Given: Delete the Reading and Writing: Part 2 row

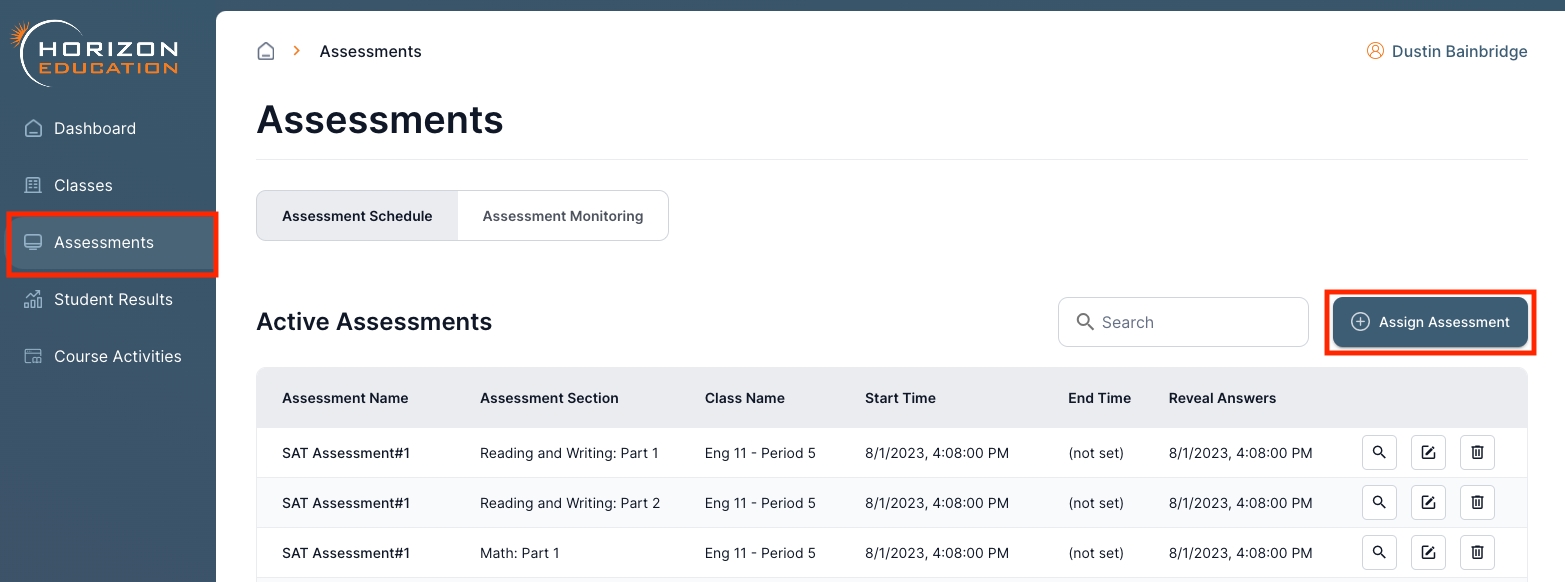Looking at the screenshot, I should pyautogui.click(x=1477, y=503).
